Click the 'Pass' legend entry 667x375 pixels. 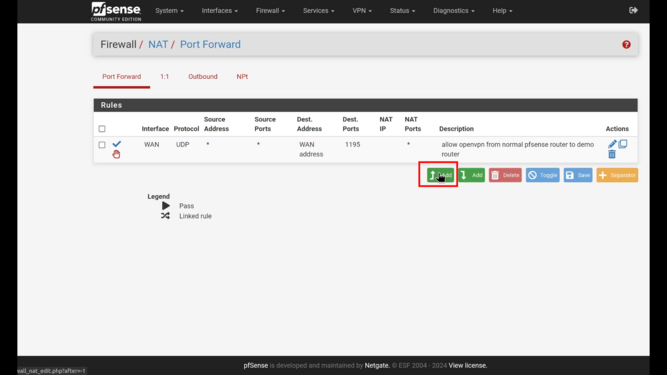[186, 206]
